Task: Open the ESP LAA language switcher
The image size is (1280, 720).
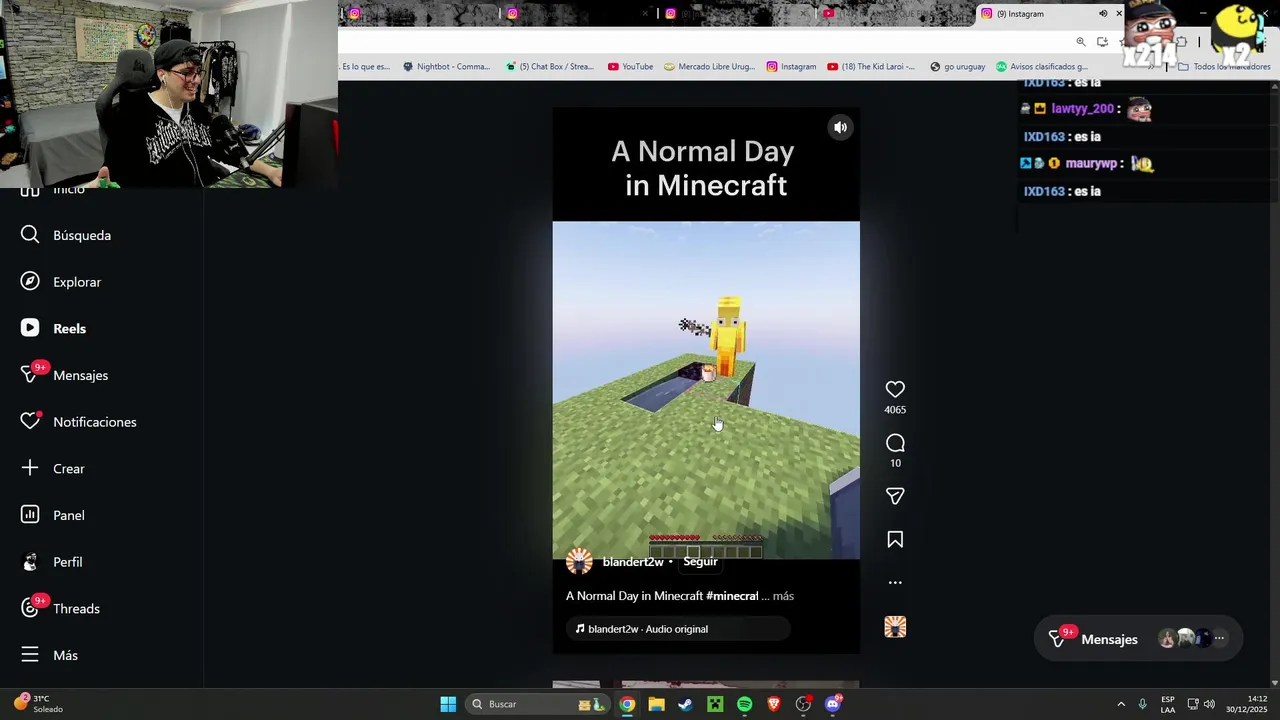Action: coord(1168,704)
